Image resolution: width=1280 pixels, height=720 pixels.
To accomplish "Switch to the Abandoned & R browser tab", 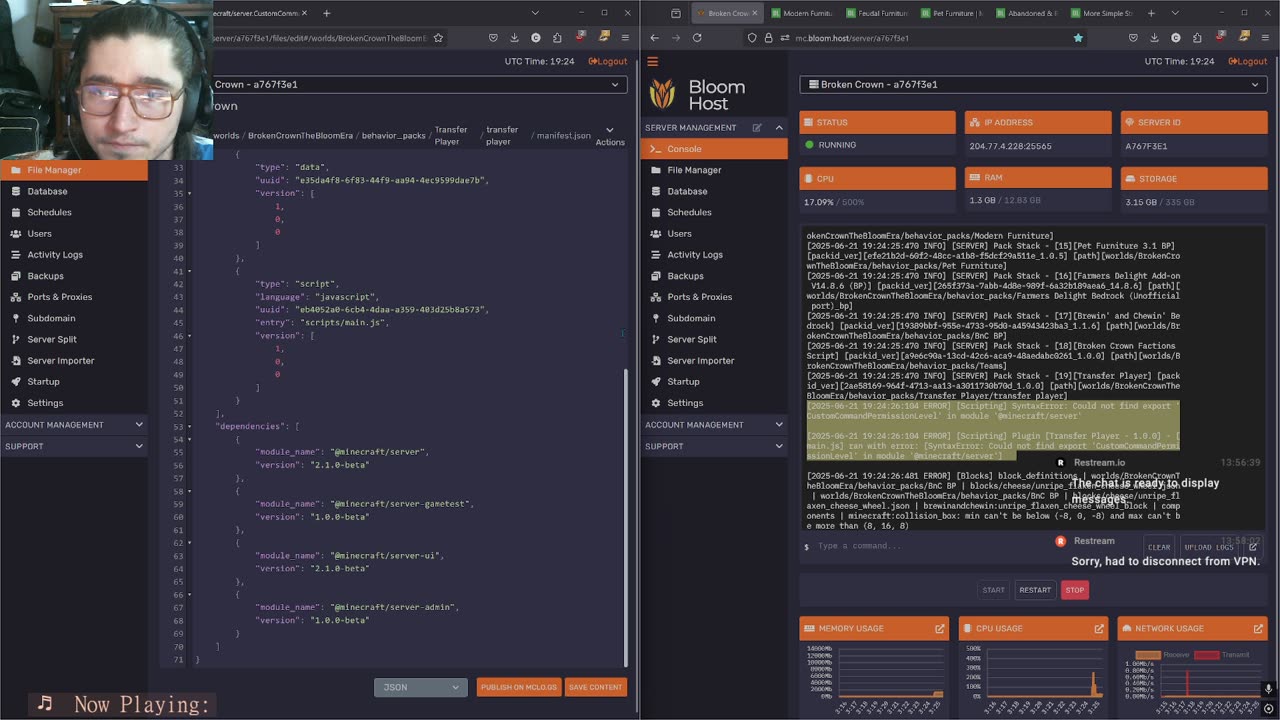I will [x=1025, y=13].
